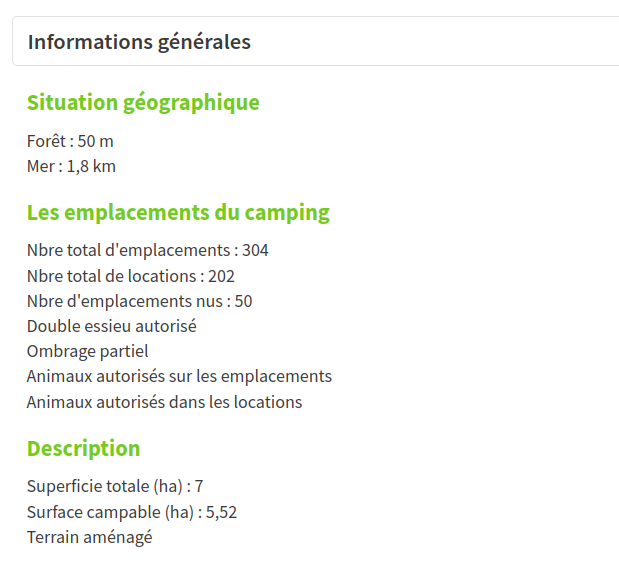Click the Double essieu autorisé text
The width and height of the screenshot is (619, 570).
111,326
